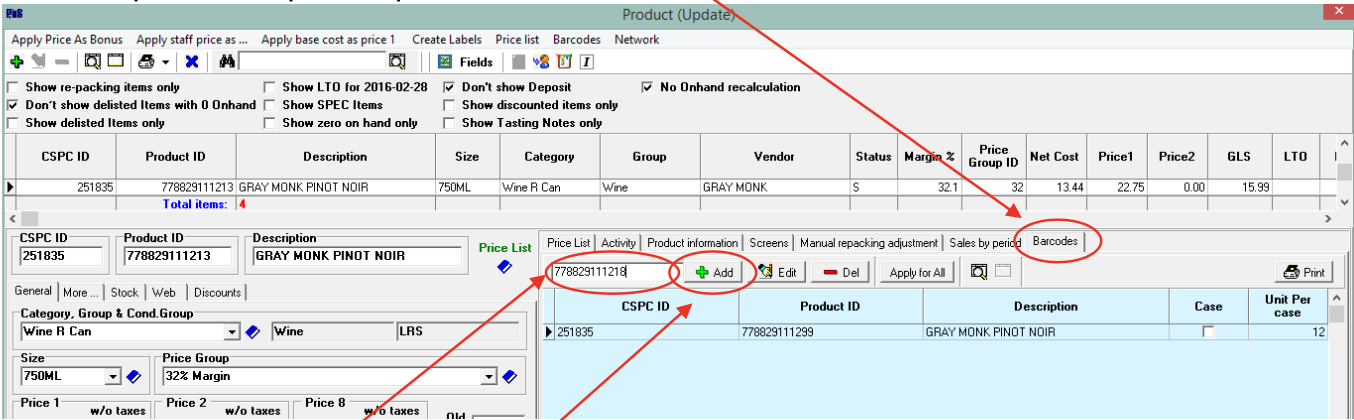Click the binoculars find icon
The width and height of the screenshot is (1354, 420).
tap(227, 62)
